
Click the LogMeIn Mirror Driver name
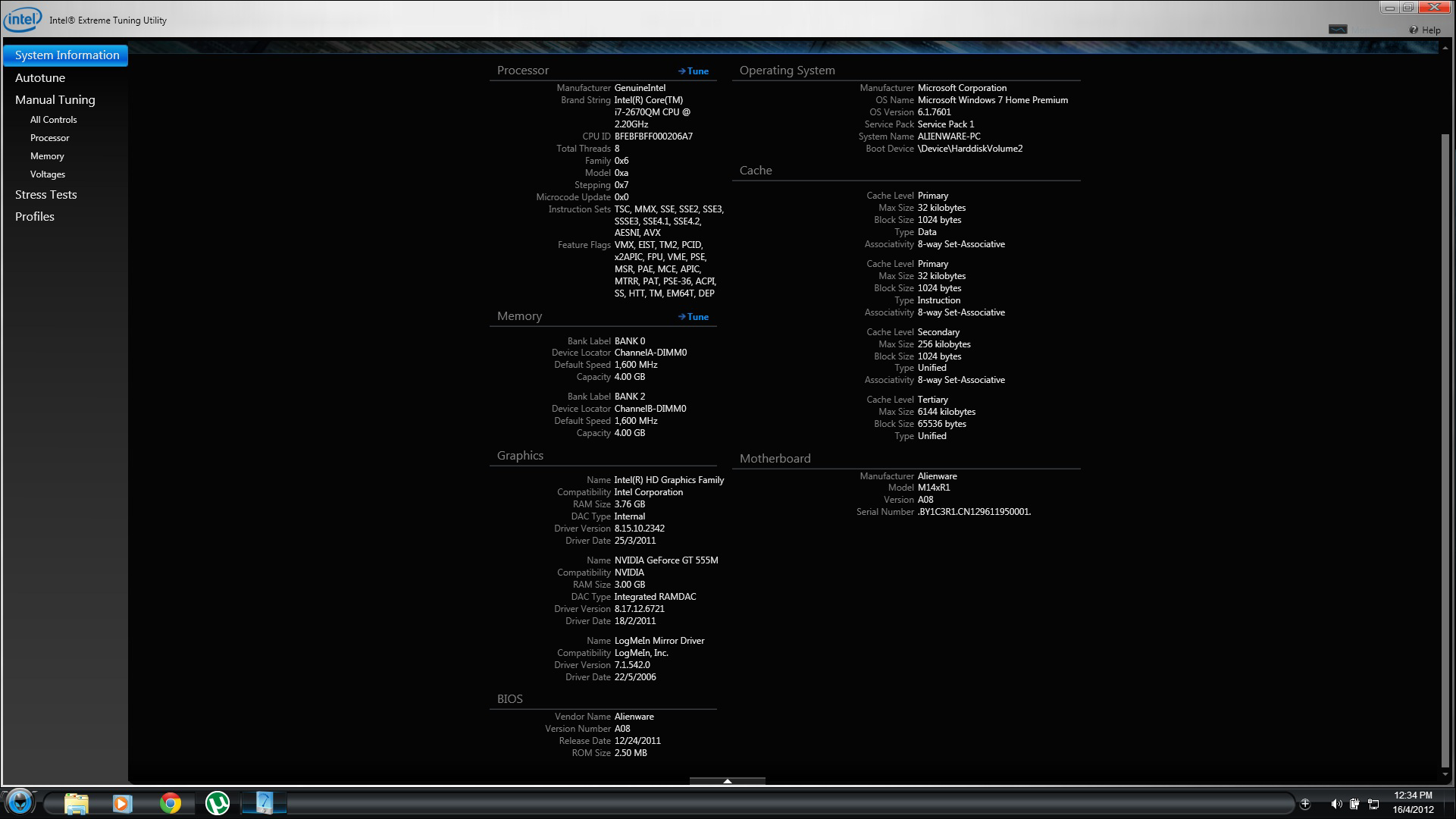pos(659,641)
